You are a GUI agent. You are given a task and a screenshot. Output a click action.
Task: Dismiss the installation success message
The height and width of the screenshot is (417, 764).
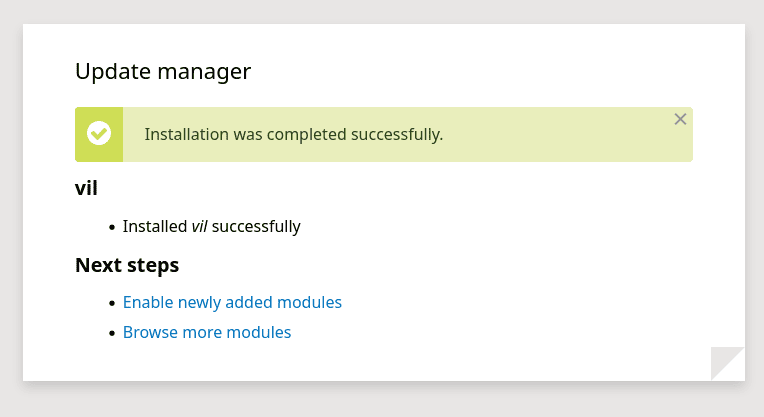(680, 119)
